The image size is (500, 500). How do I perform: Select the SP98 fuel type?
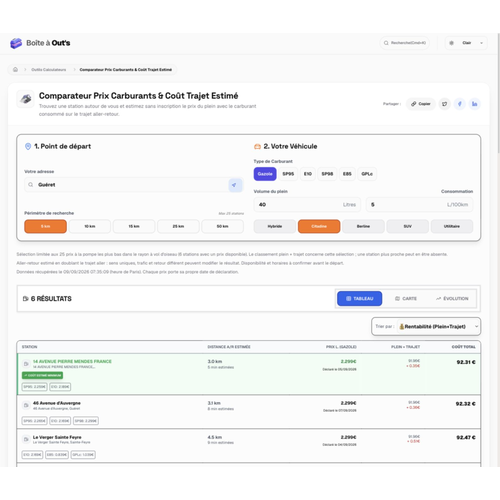tap(327, 174)
